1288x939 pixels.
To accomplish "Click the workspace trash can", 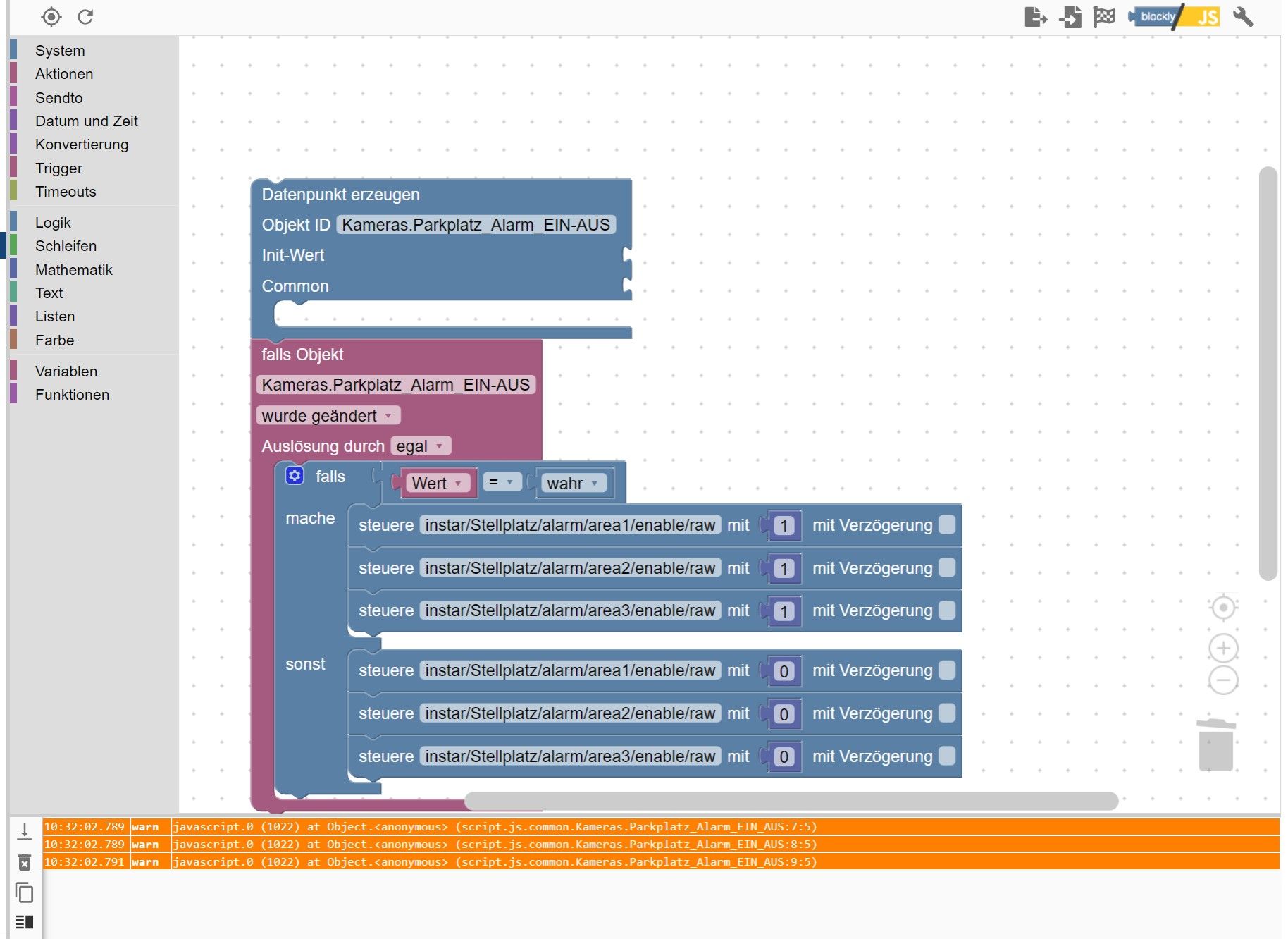I will tap(1216, 745).
